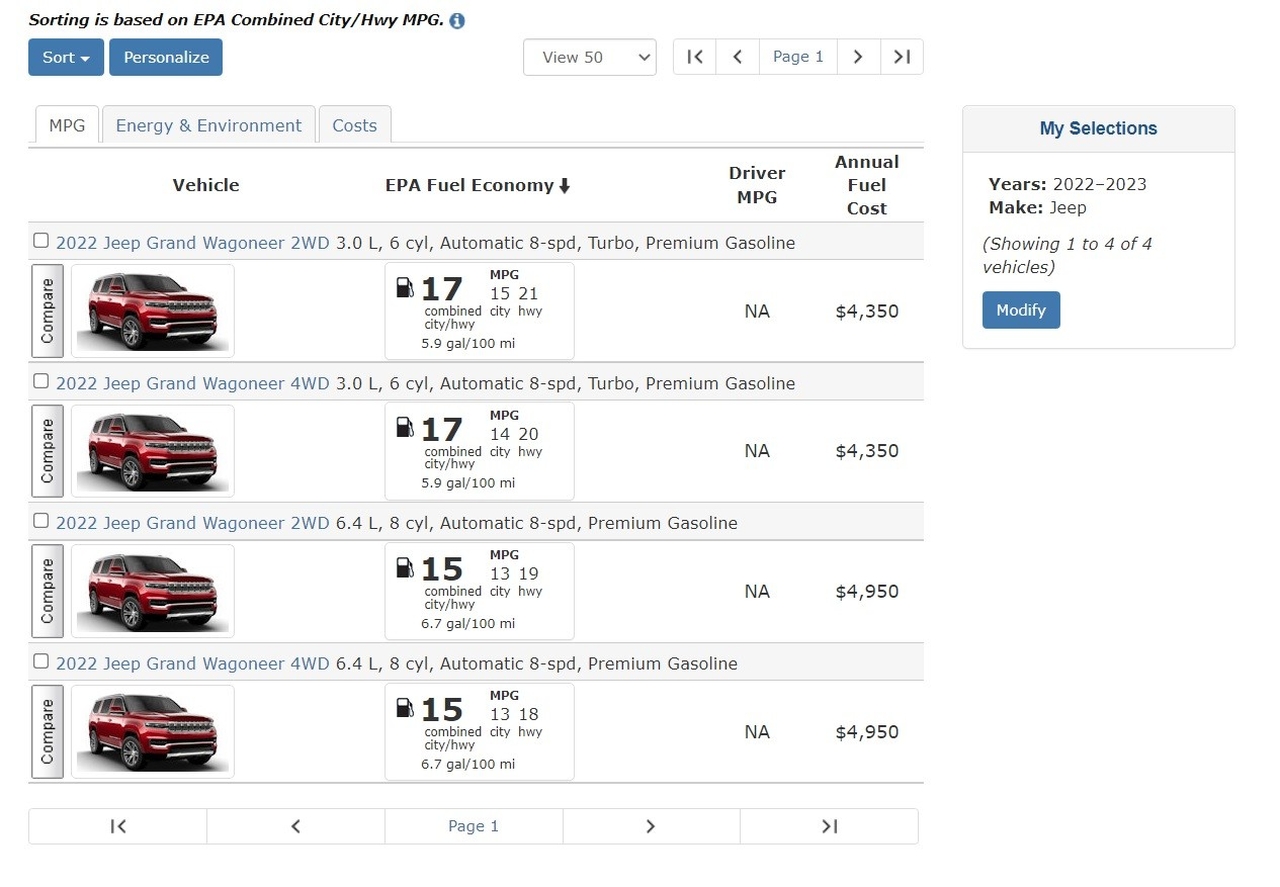Jump to last page in bottom pager
This screenshot has width=1280, height=887.
[829, 826]
